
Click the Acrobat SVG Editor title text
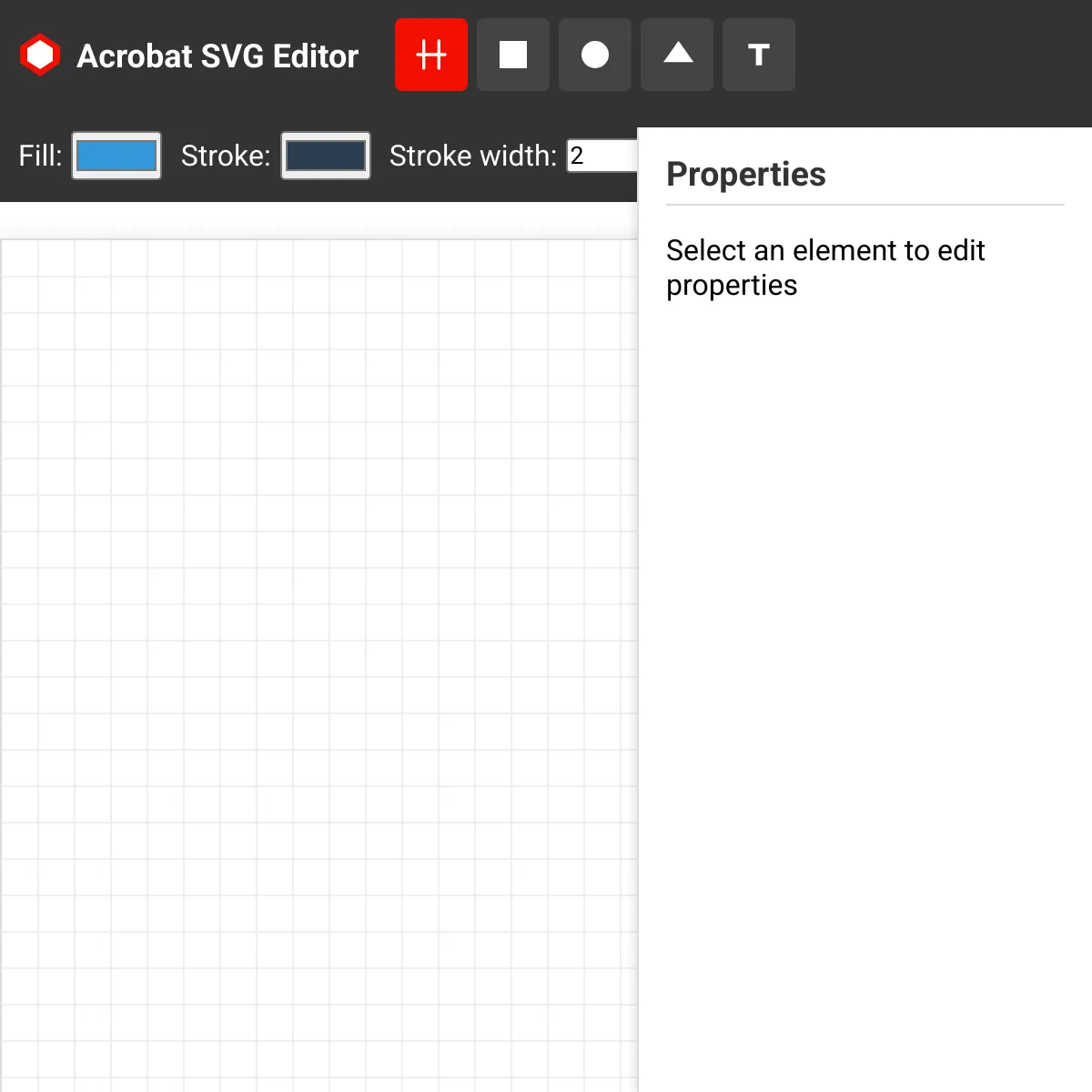tap(217, 56)
